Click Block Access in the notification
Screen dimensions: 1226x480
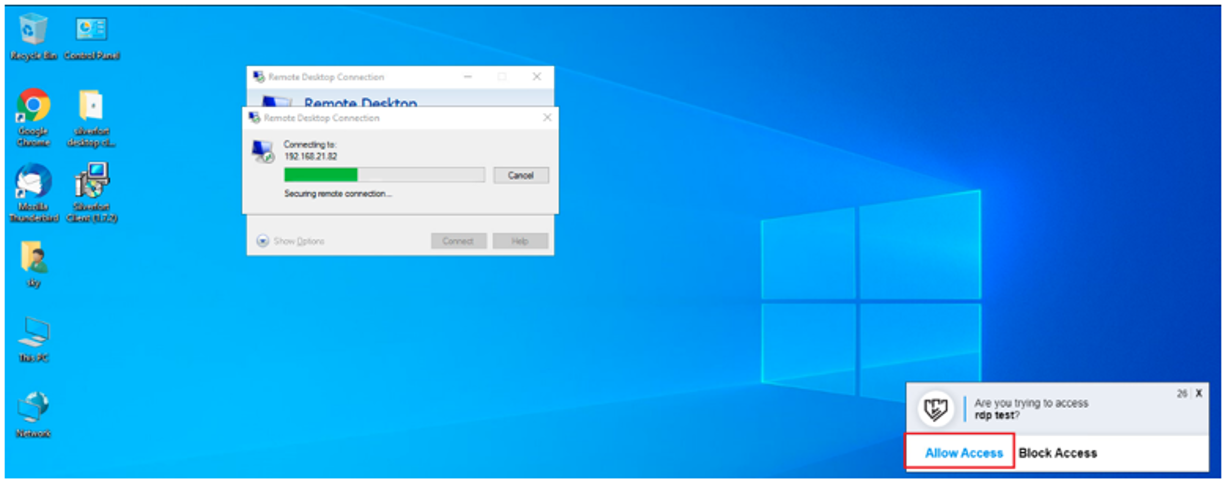(1057, 452)
